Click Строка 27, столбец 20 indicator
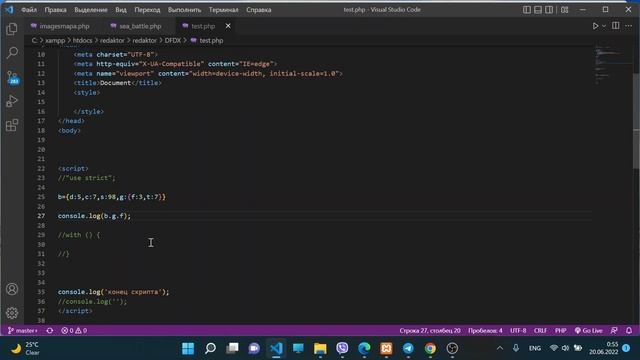This screenshot has height=360, width=640. [x=430, y=330]
